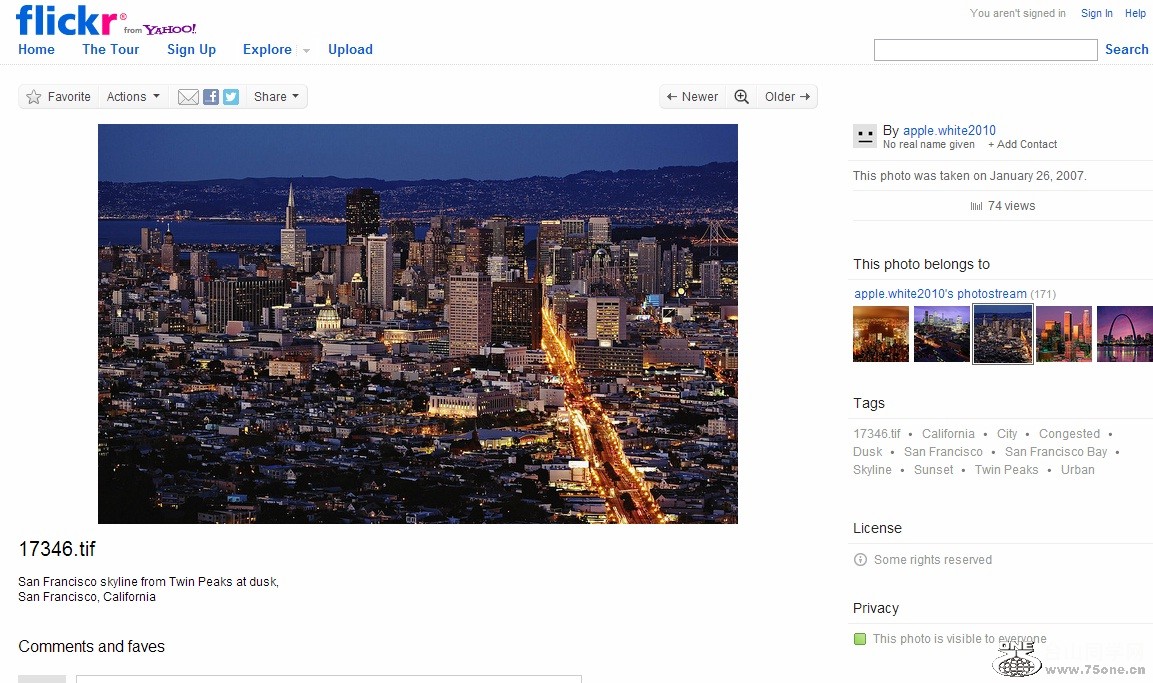Share photo on Twitter icon

click(x=231, y=97)
